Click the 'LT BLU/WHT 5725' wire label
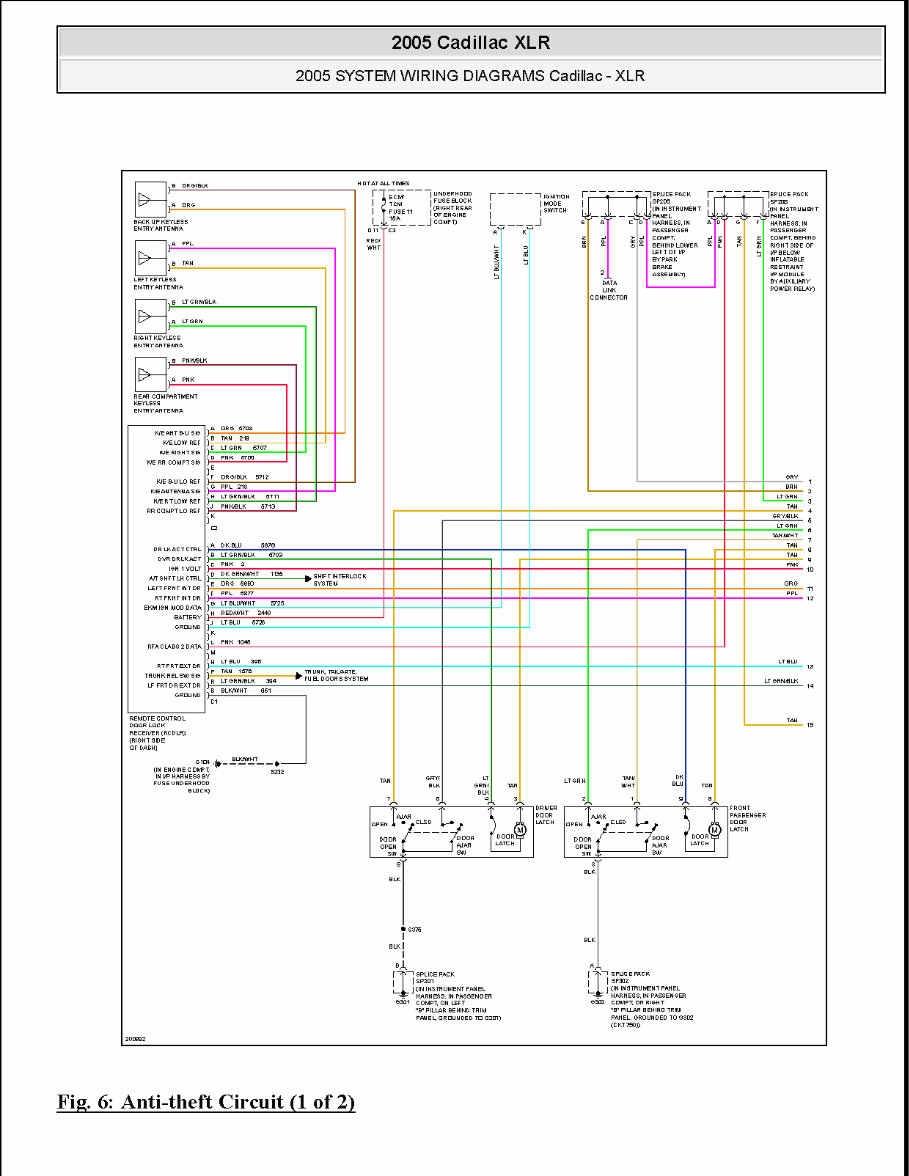The height and width of the screenshot is (1176, 909). [252, 603]
